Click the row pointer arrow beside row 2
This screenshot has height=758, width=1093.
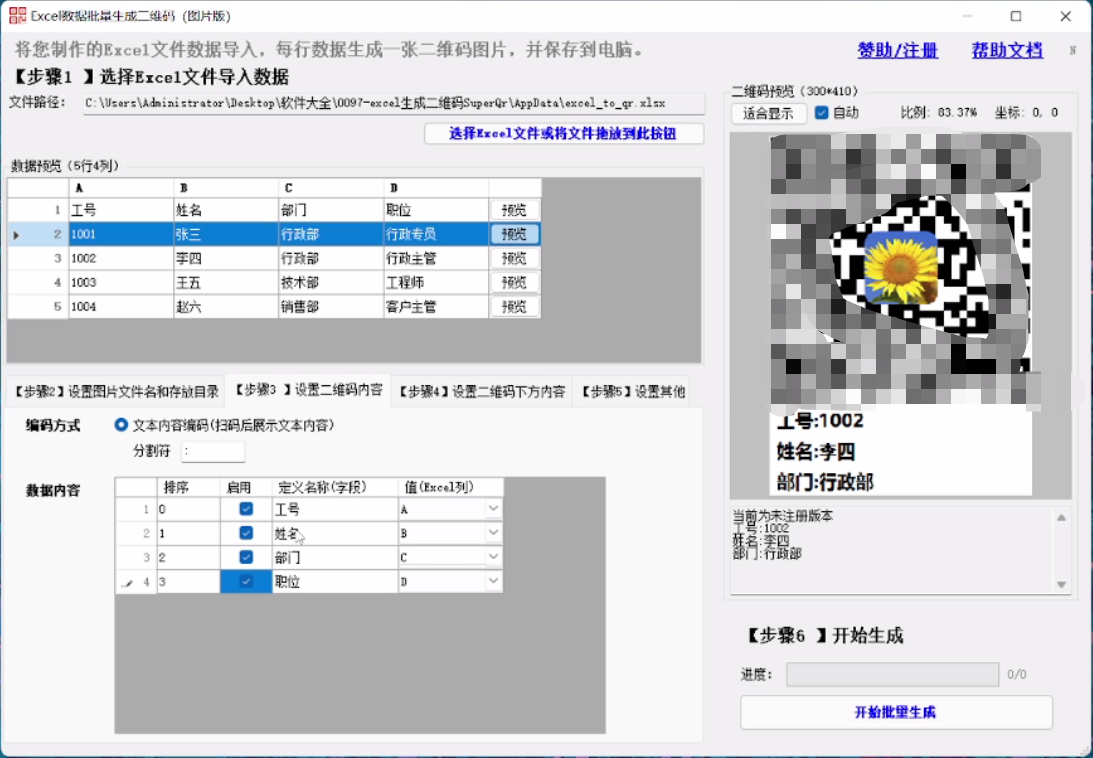click(15, 235)
